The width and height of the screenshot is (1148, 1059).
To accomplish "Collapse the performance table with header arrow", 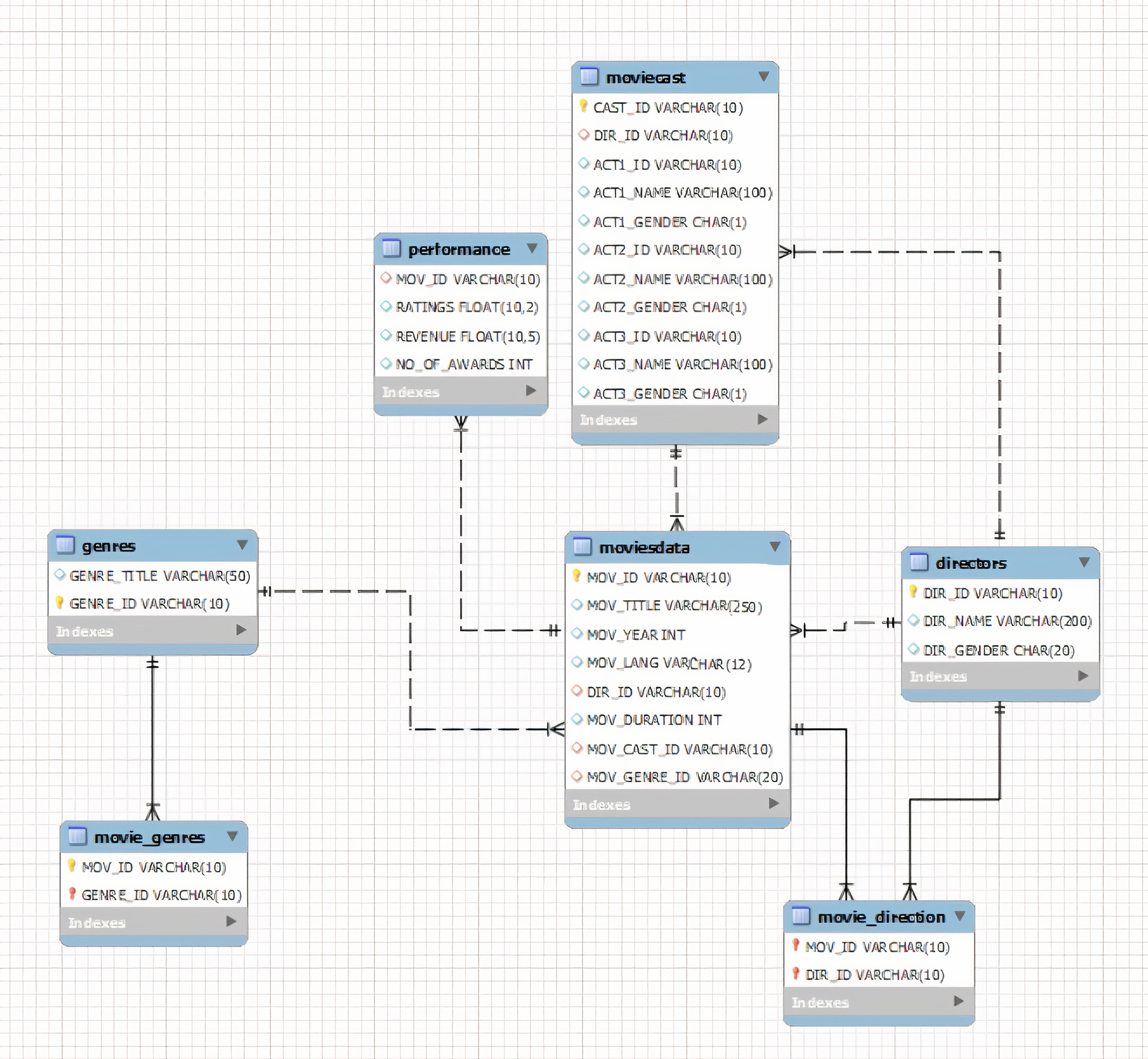I will (532, 248).
